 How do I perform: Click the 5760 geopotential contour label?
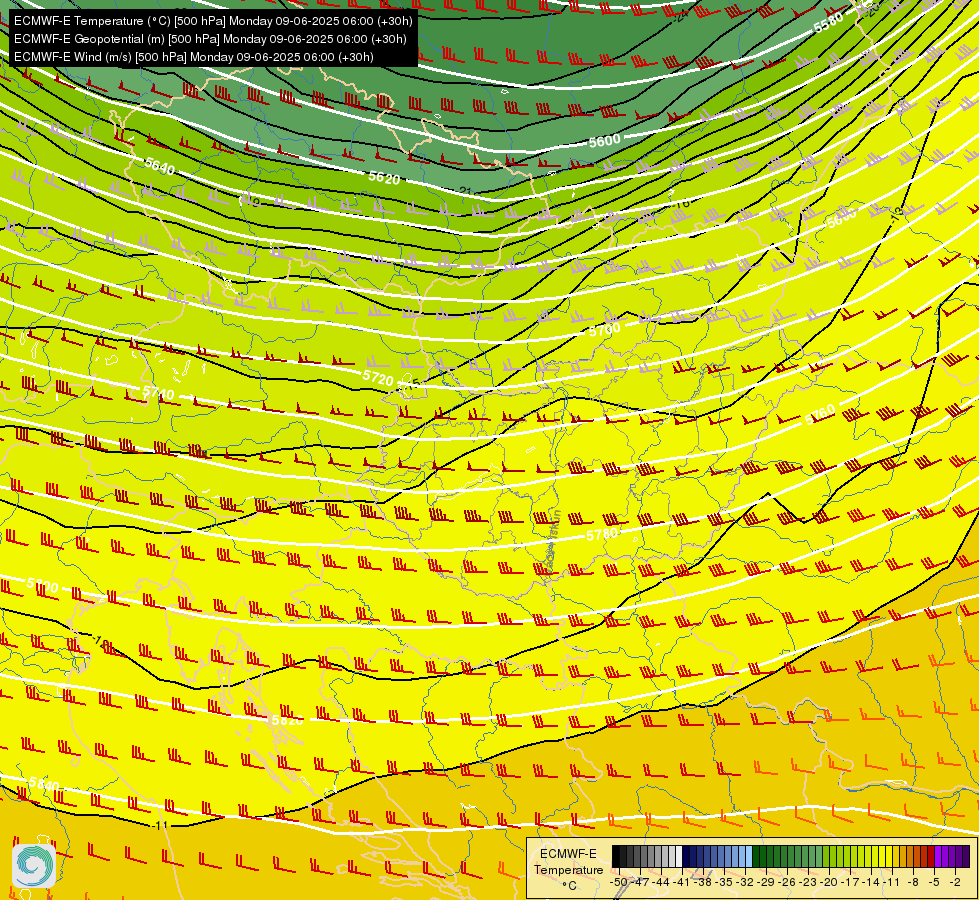pos(820,415)
